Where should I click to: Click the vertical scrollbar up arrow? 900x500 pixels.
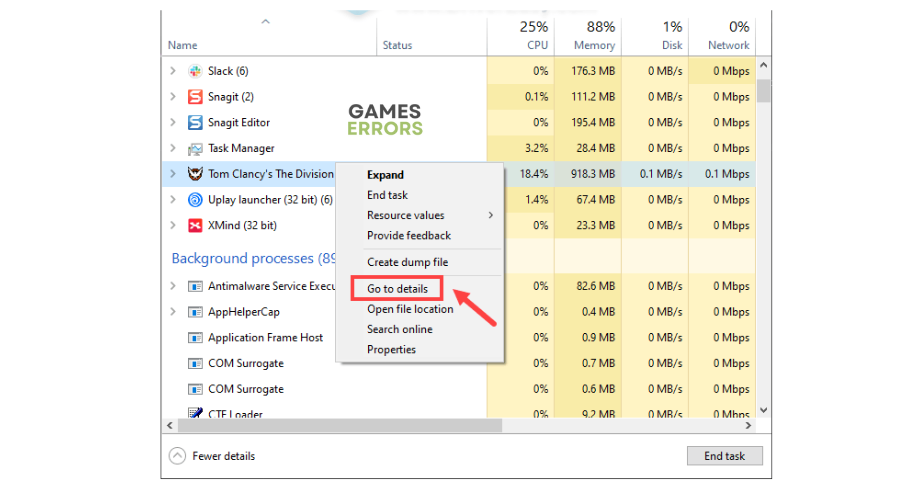tap(763, 65)
